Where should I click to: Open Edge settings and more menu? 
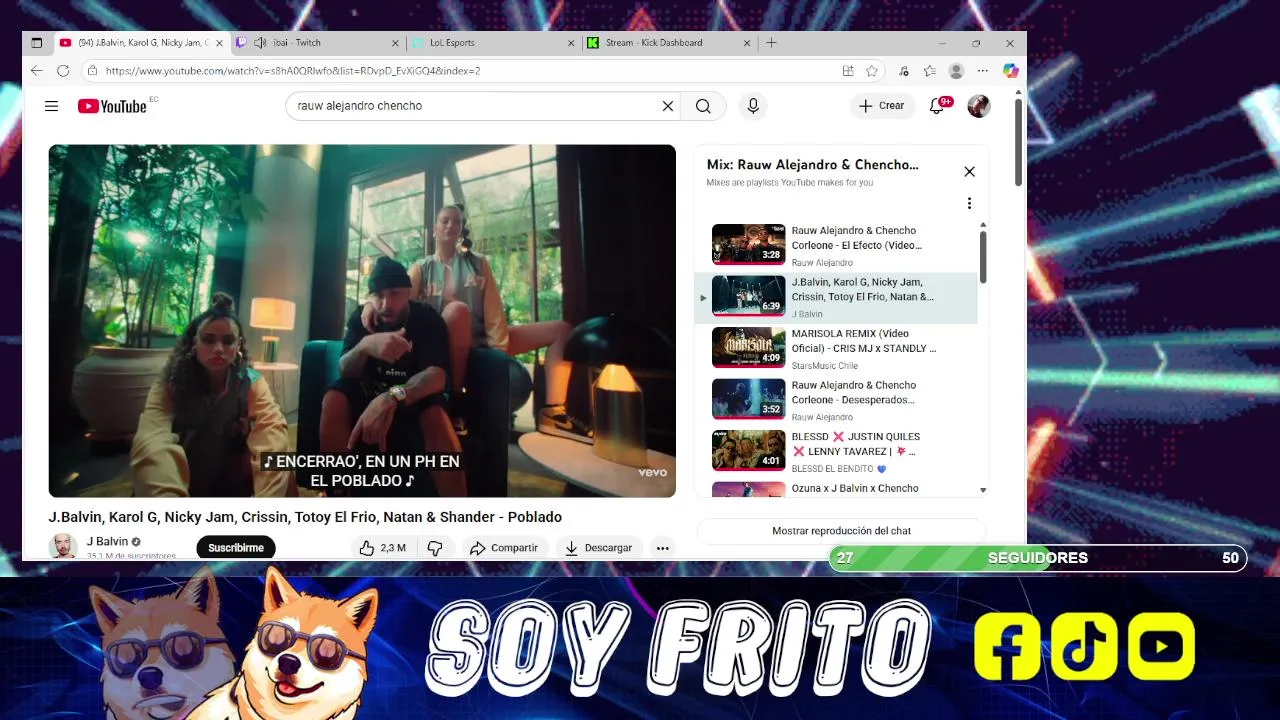pos(983,71)
